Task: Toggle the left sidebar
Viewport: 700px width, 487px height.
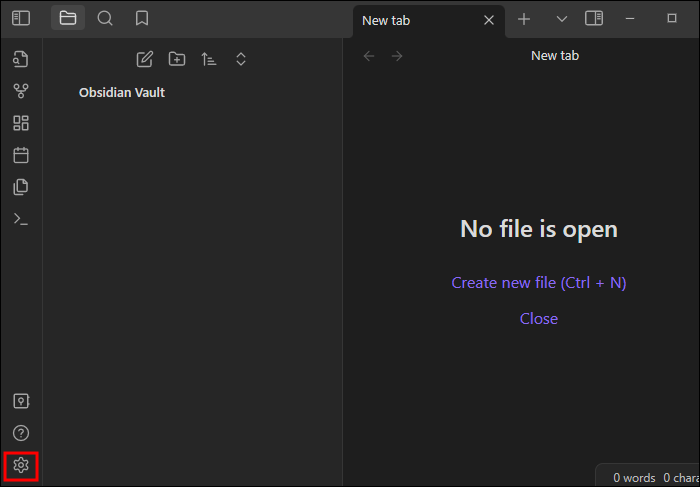Action: pyautogui.click(x=21, y=18)
